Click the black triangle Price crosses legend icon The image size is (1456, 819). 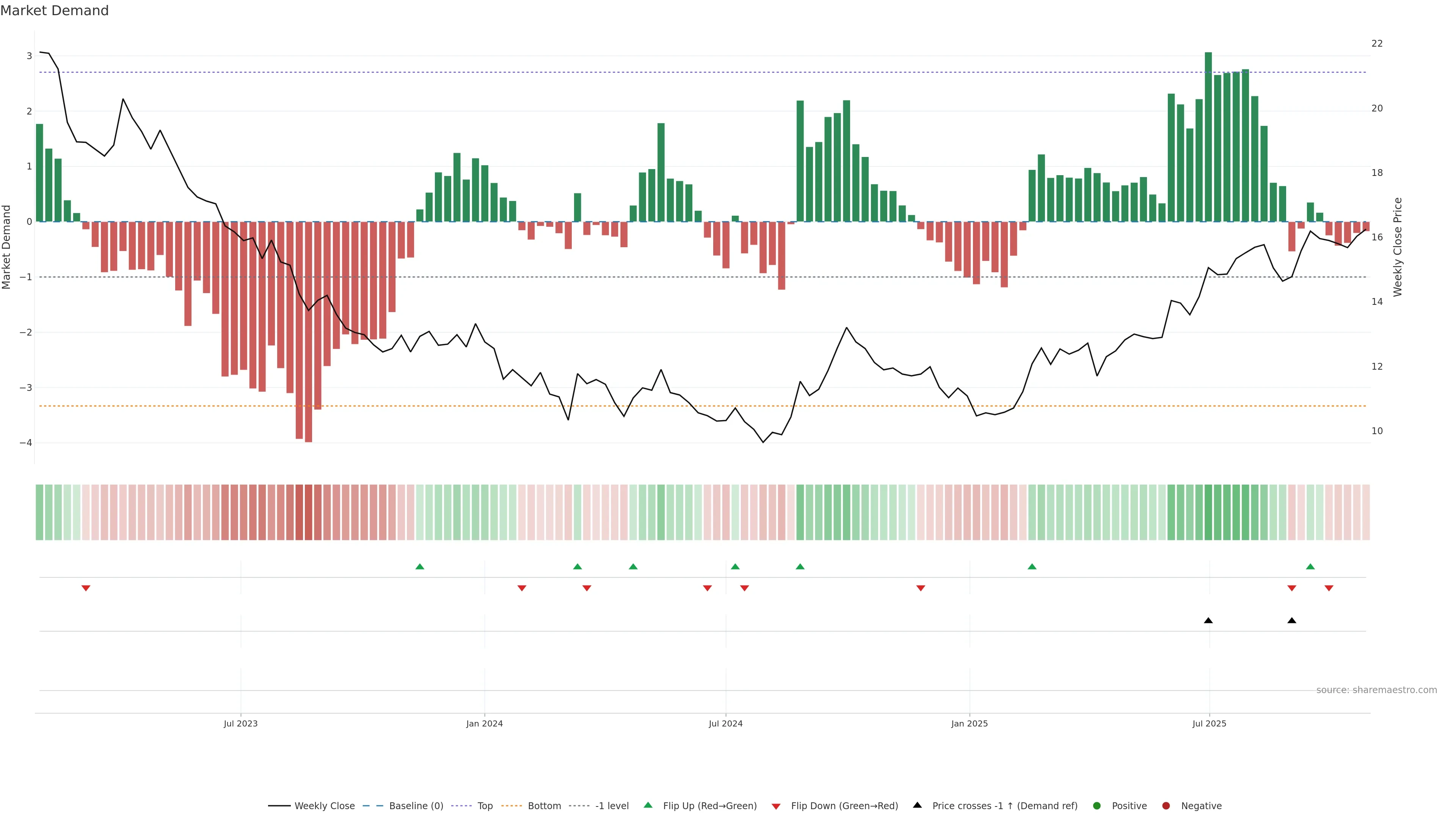(x=917, y=805)
